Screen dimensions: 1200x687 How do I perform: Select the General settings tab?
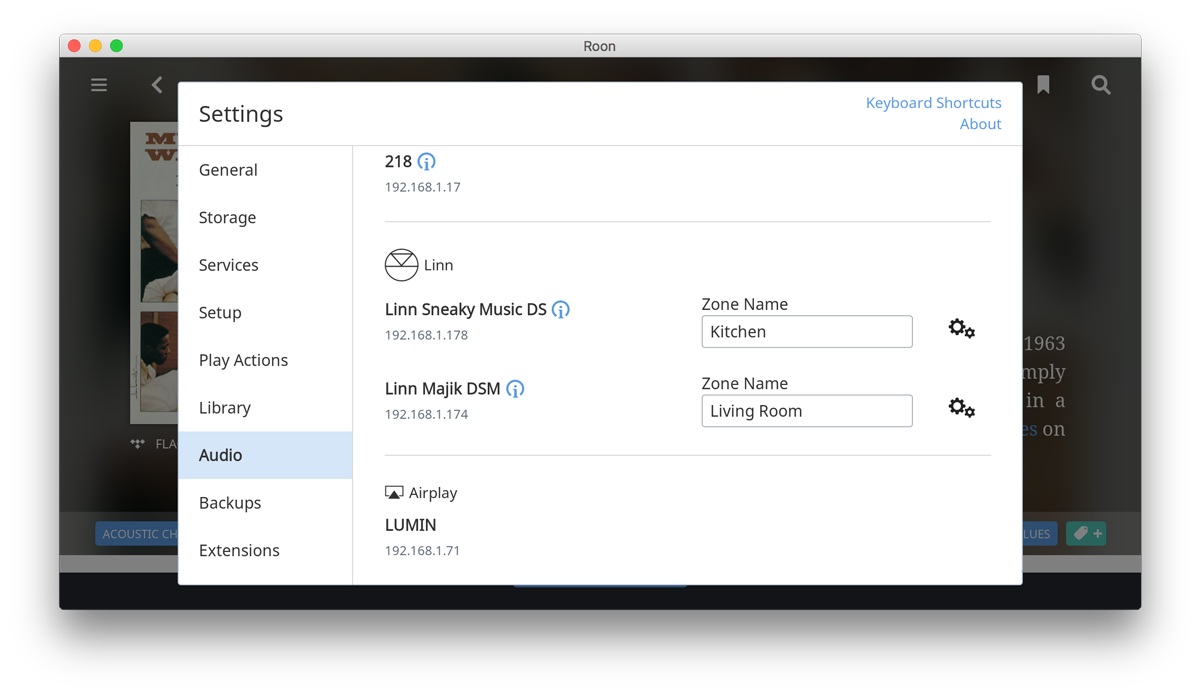[x=228, y=170]
